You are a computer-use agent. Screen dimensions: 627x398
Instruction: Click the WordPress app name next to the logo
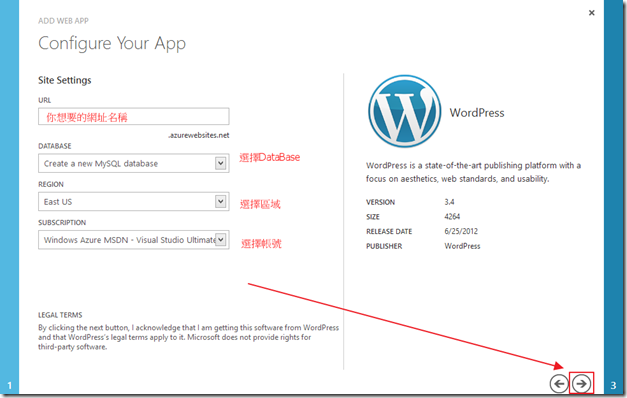click(x=477, y=113)
